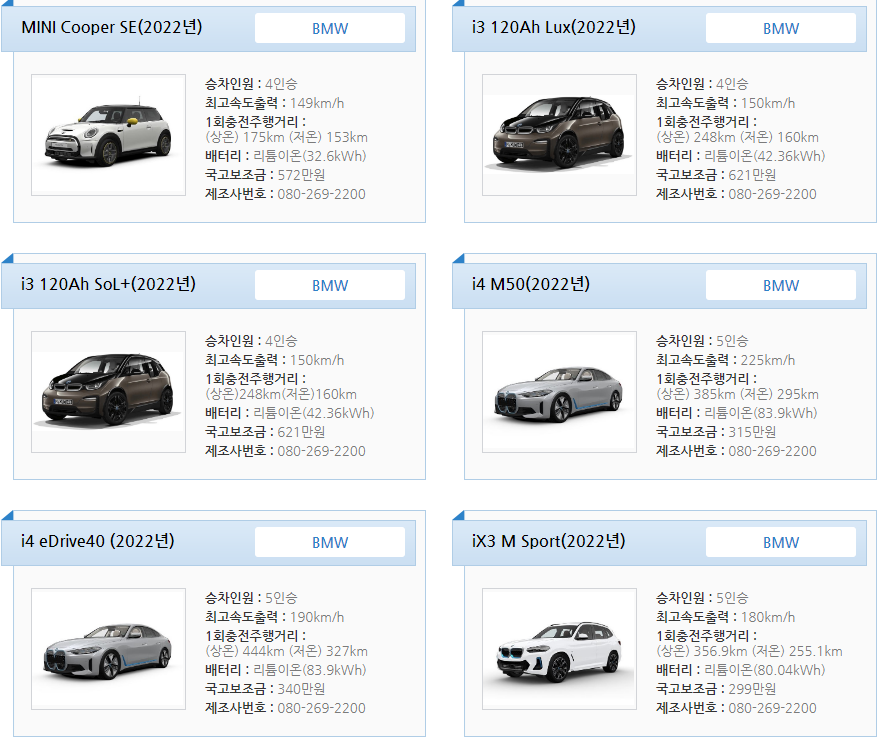Screen dimensions: 879x737
Task: Click the '225km/h' top speed value
Action: (x=767, y=360)
